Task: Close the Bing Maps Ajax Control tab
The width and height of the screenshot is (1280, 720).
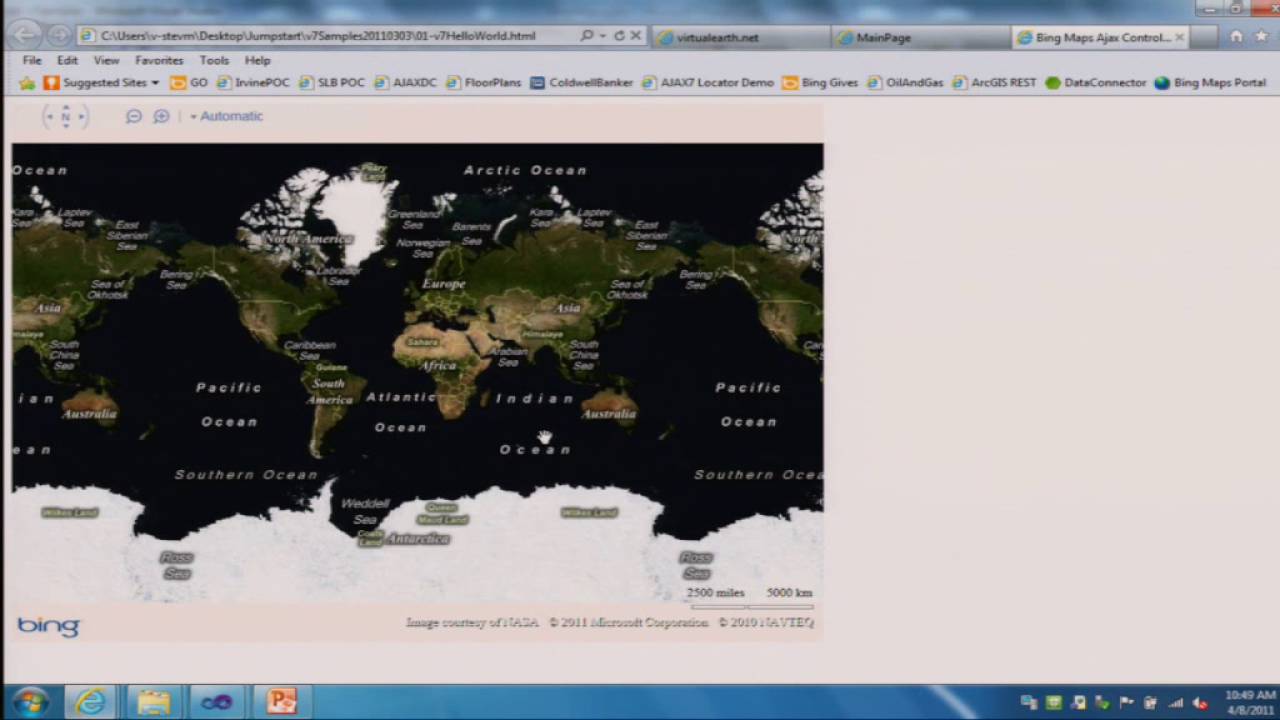Action: 1179,37
